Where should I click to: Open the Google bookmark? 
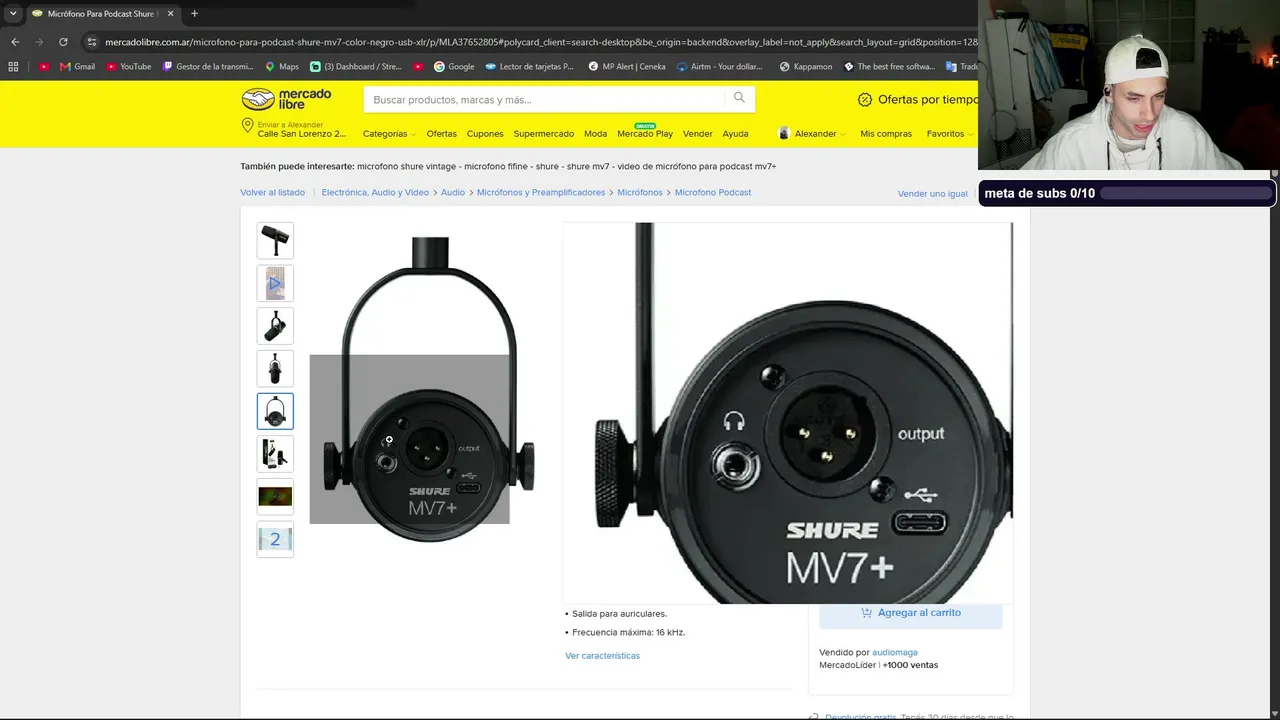coord(454,67)
